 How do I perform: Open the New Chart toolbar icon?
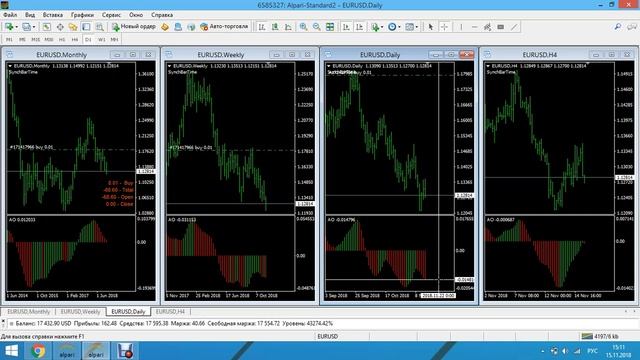tap(9, 27)
